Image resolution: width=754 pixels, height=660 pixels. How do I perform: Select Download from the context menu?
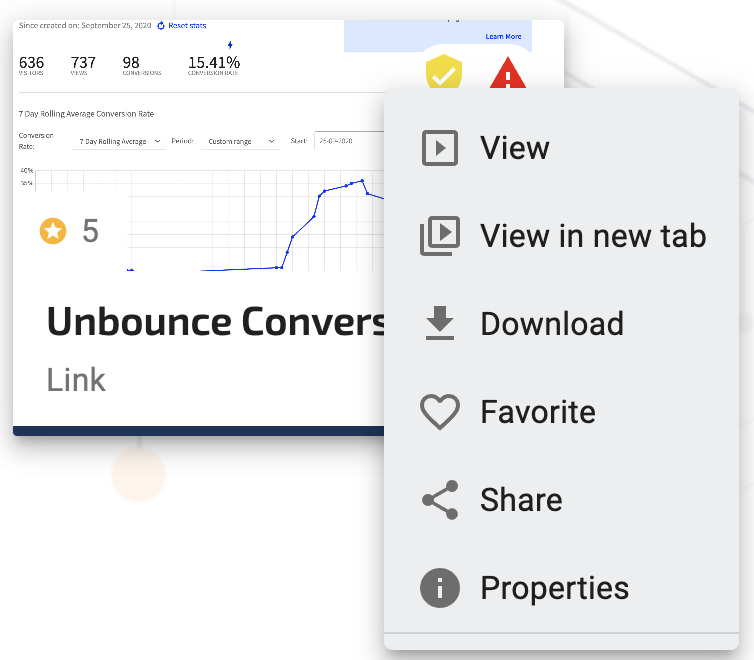pyautogui.click(x=561, y=324)
